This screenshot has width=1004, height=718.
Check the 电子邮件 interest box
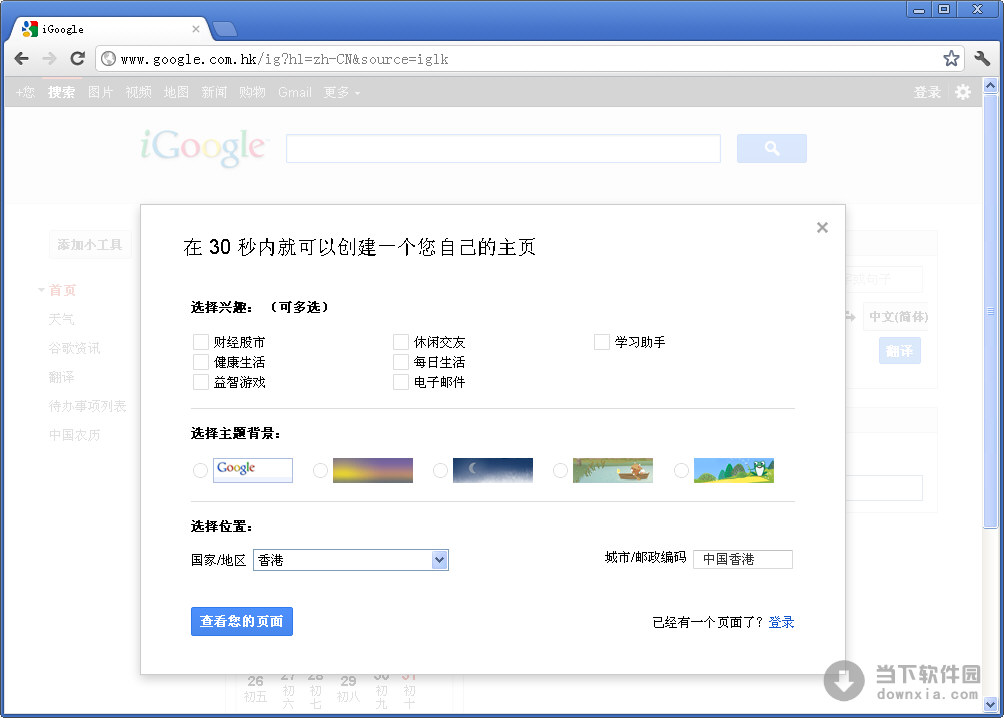click(401, 382)
